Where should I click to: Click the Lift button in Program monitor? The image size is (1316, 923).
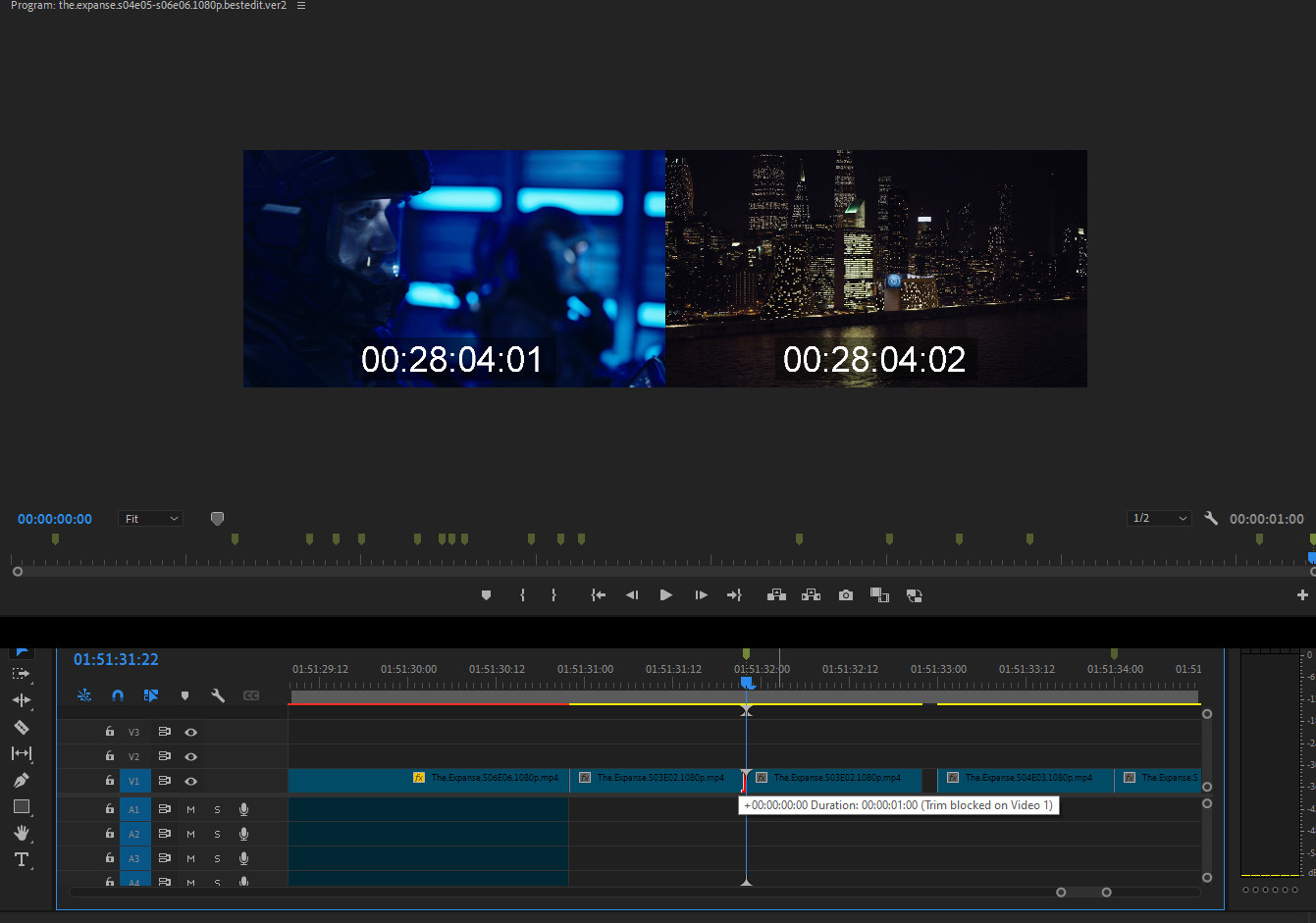776,595
